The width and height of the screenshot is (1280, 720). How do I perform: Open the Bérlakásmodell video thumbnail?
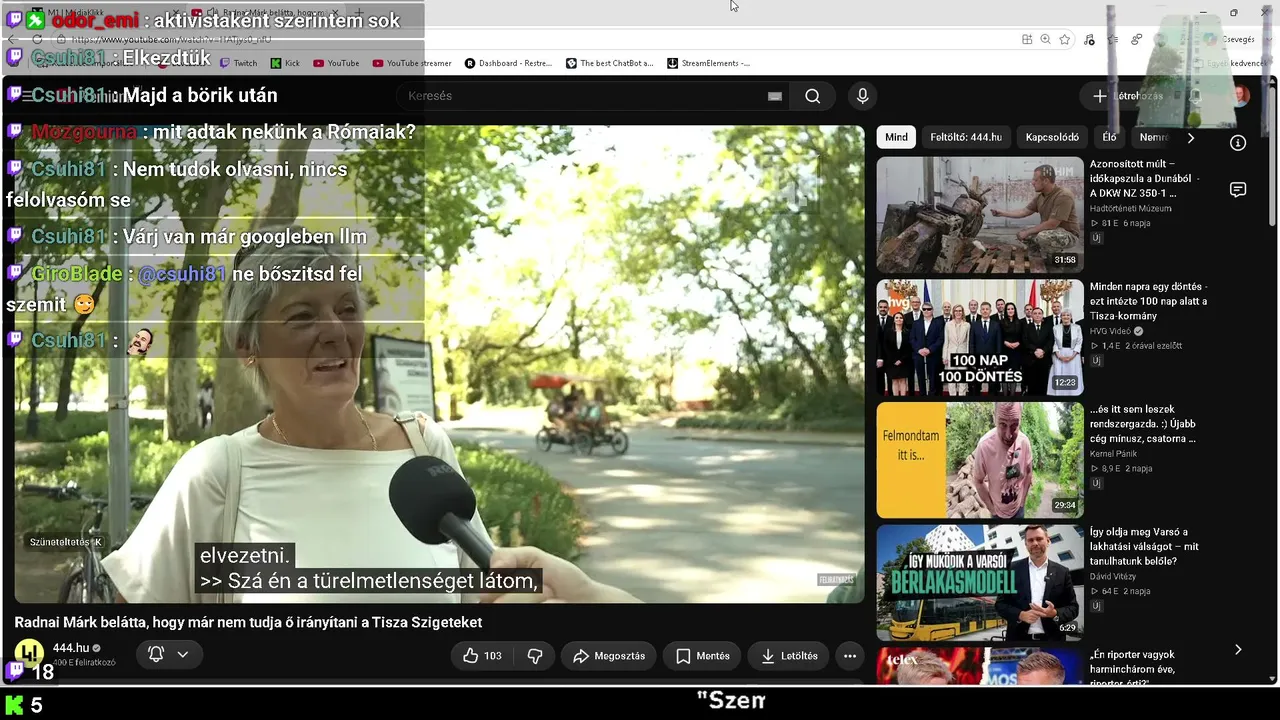[980, 583]
